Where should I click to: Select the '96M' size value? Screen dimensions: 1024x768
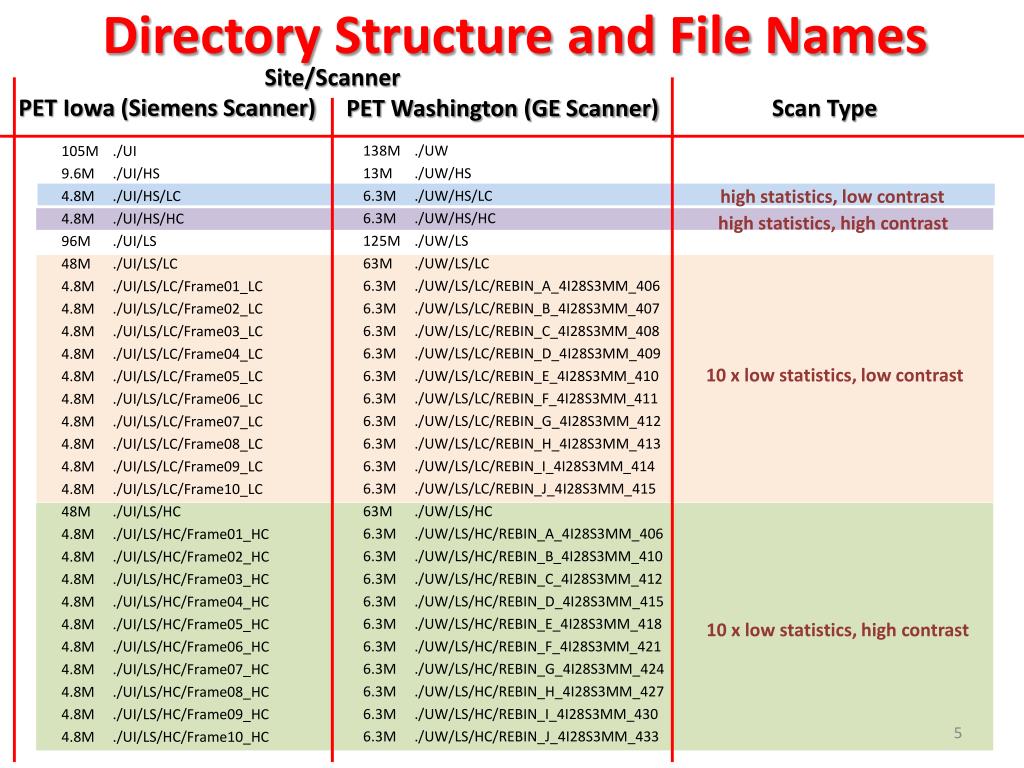[76, 241]
